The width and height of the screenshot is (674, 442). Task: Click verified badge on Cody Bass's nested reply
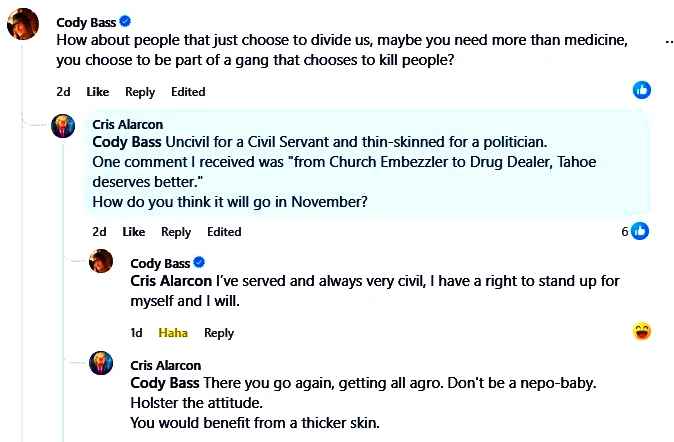tap(199, 263)
